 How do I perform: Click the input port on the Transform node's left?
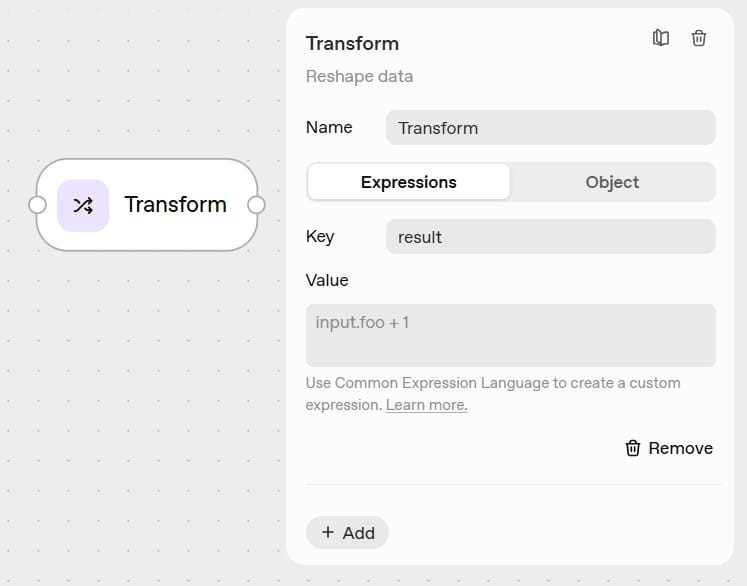(37, 205)
